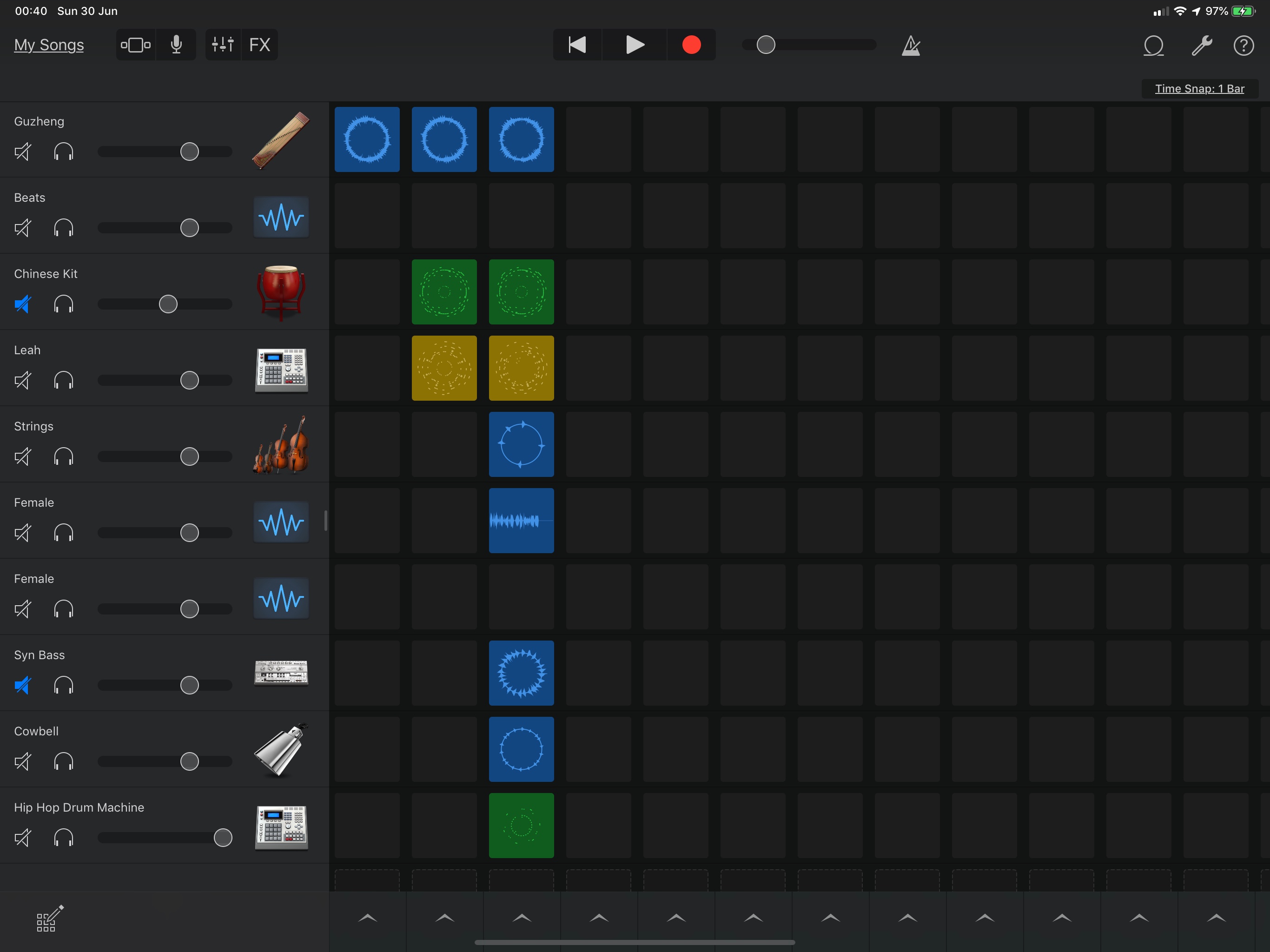This screenshot has height=952, width=1270.
Task: Expand the first column trigger arrow
Action: 367,918
